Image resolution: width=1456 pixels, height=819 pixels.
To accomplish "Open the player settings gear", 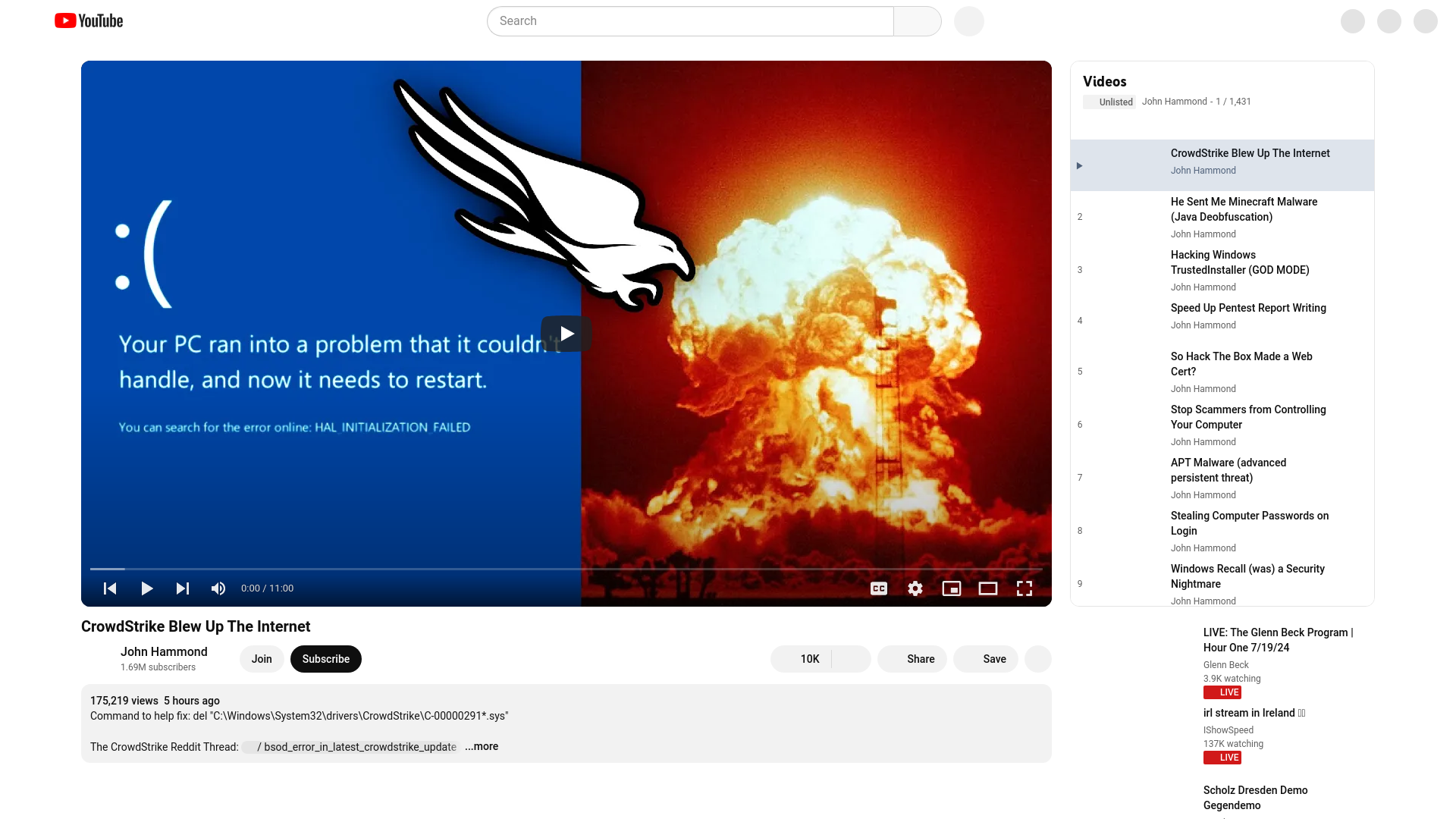I will tap(915, 588).
